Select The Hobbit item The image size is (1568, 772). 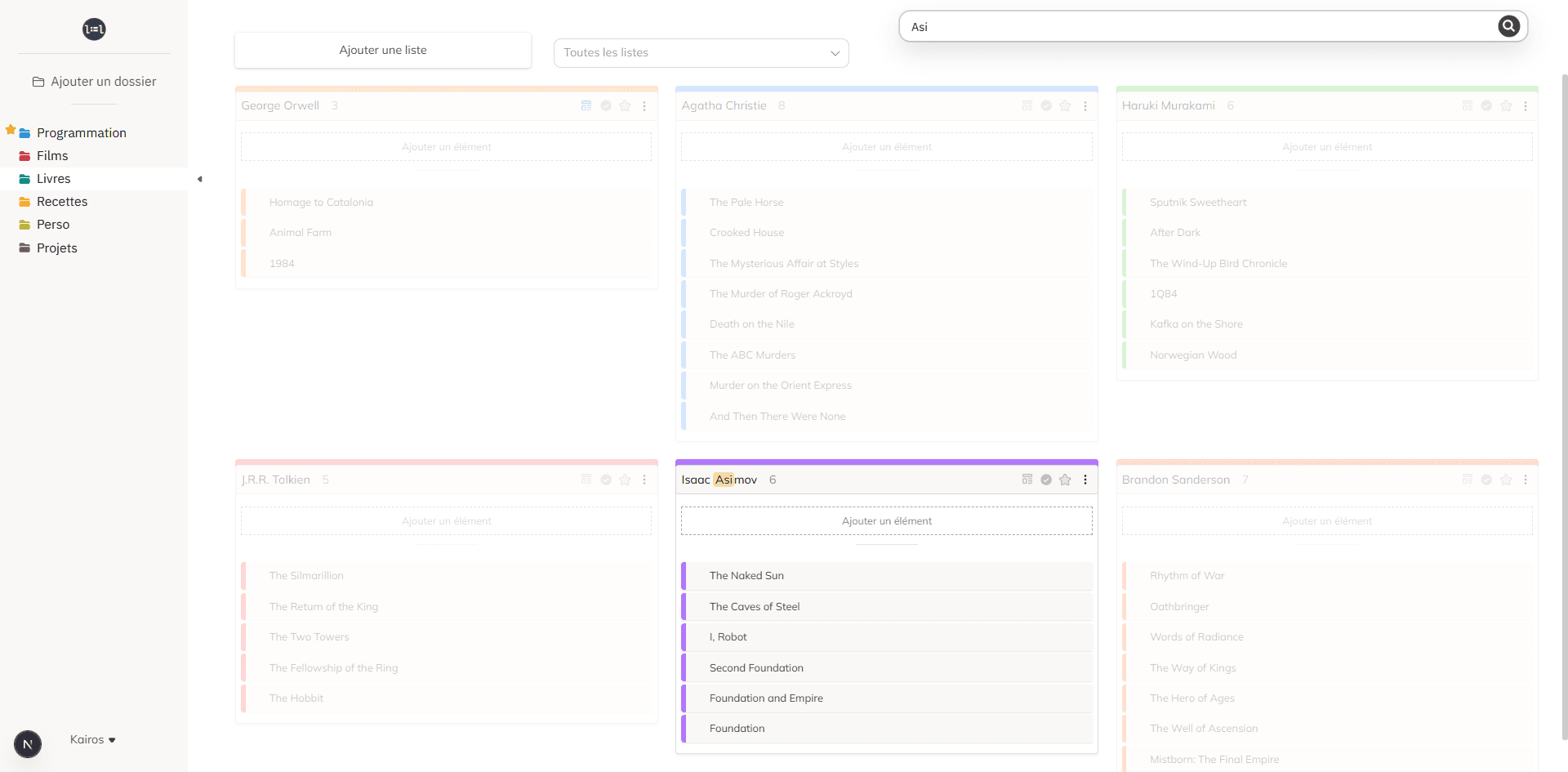(446, 698)
